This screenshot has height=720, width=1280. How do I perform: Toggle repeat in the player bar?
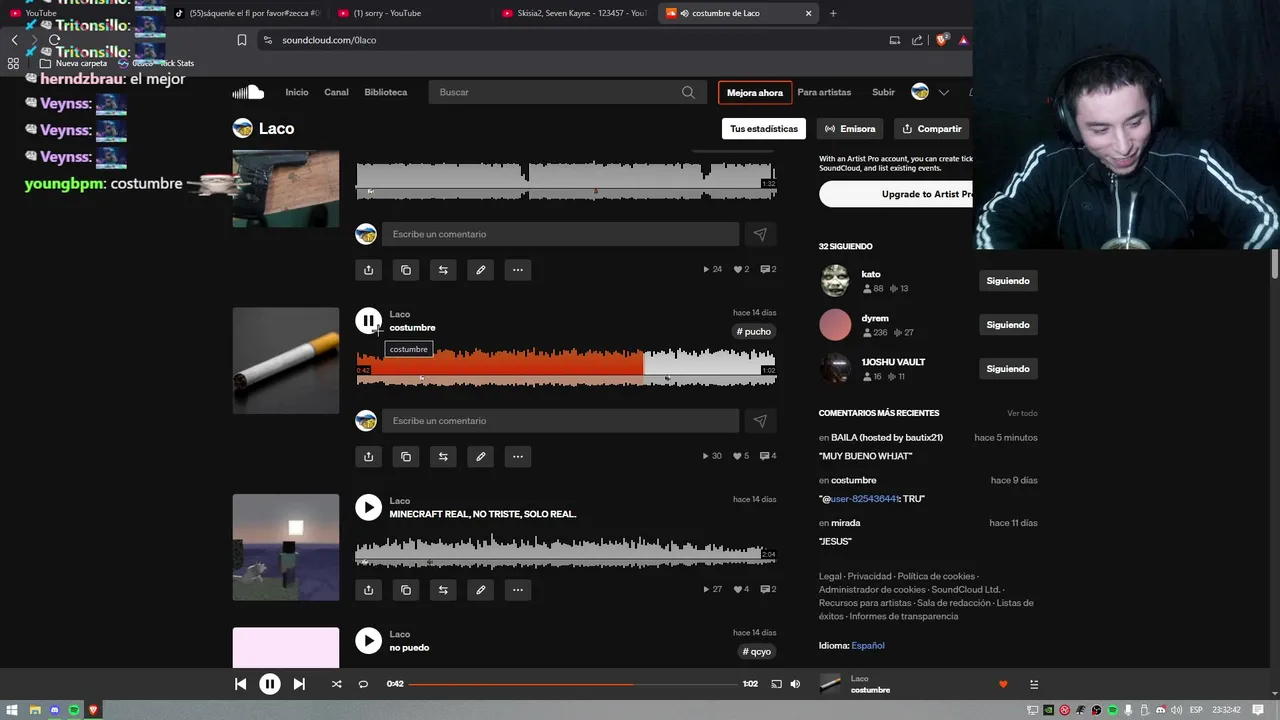tap(363, 684)
